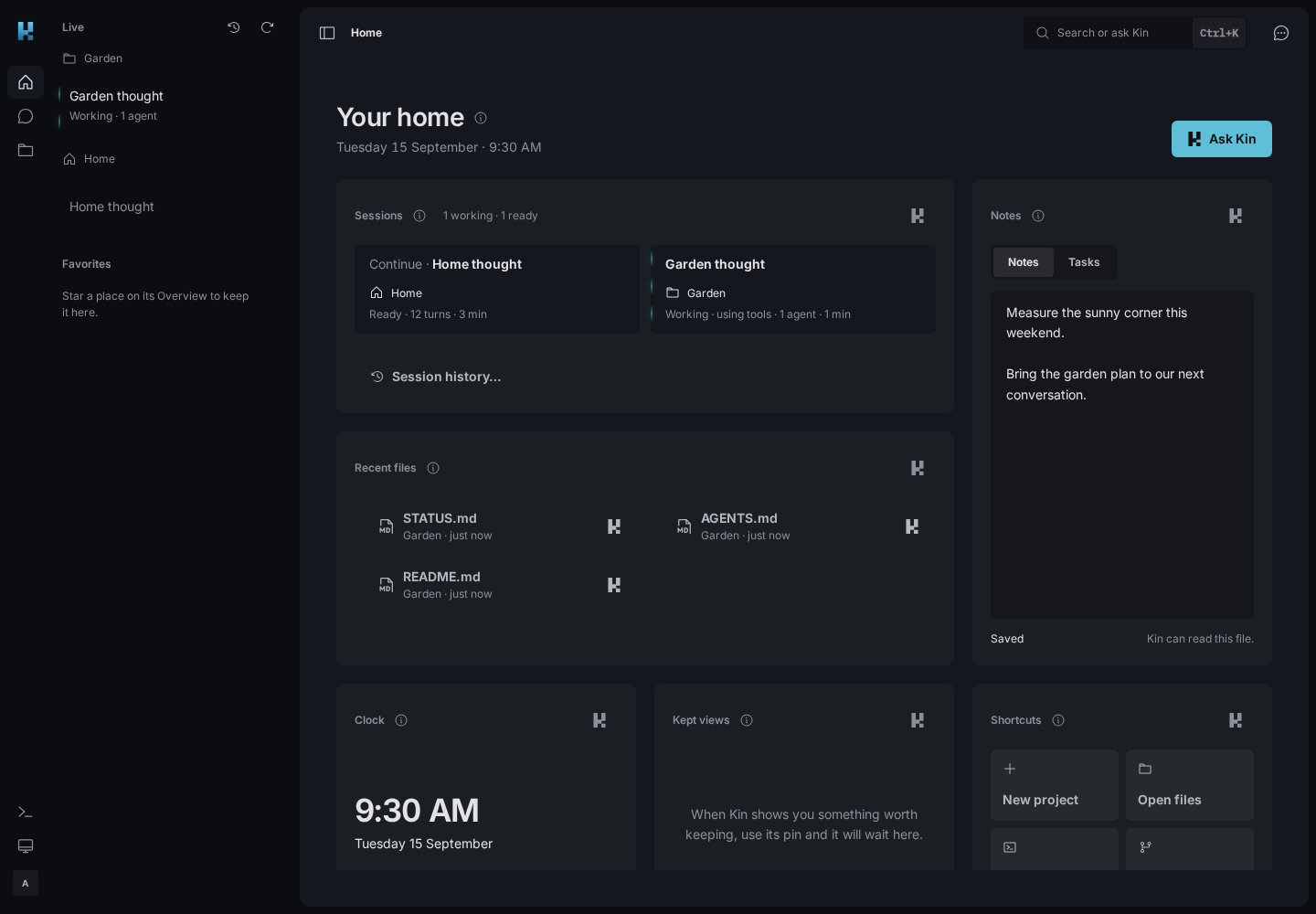
Task: Open session history icon beside Live
Action: pos(234,27)
